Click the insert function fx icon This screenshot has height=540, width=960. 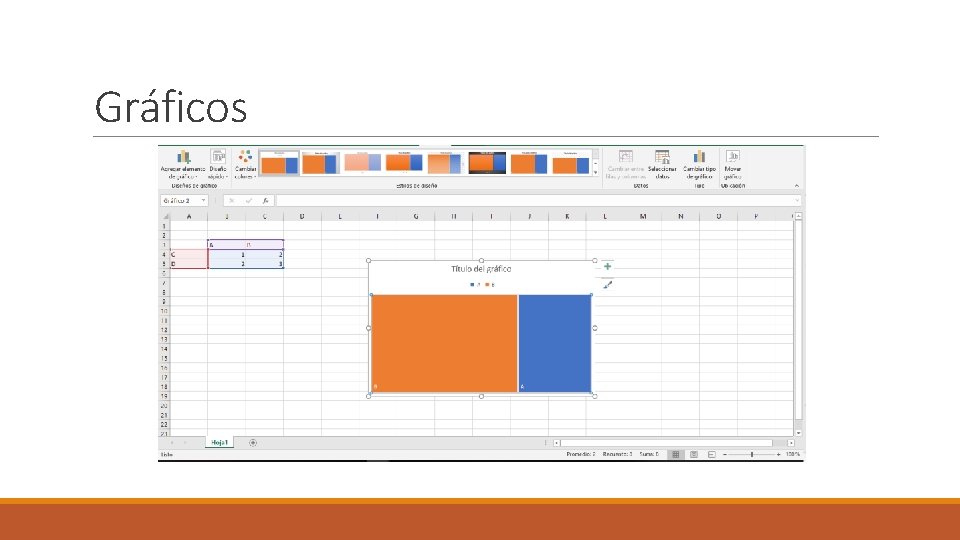pyautogui.click(x=265, y=201)
